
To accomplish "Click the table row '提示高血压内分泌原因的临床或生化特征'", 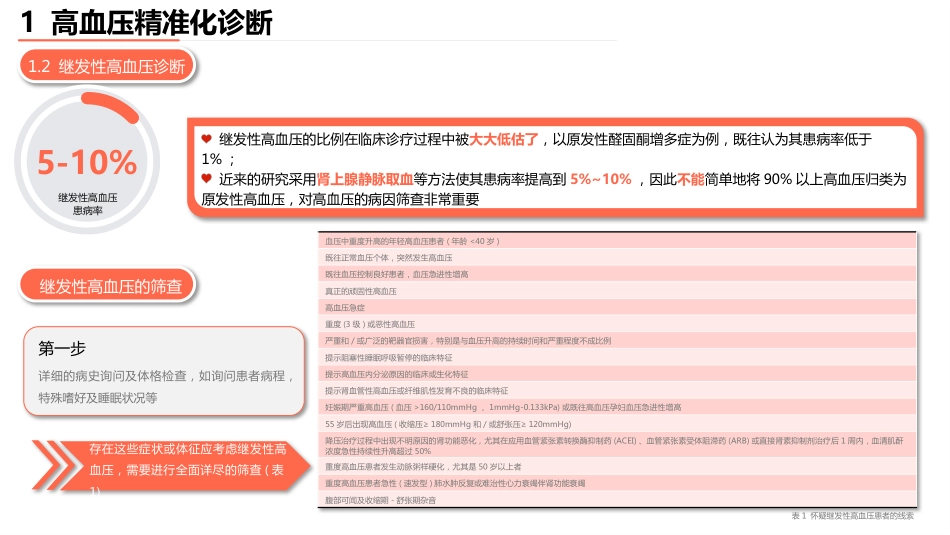I will 617,374.
